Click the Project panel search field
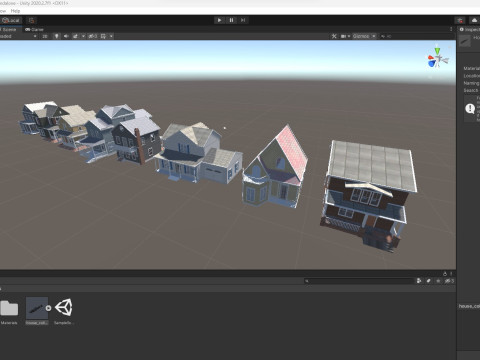Screen dimensions: 480x360 coord(359,281)
